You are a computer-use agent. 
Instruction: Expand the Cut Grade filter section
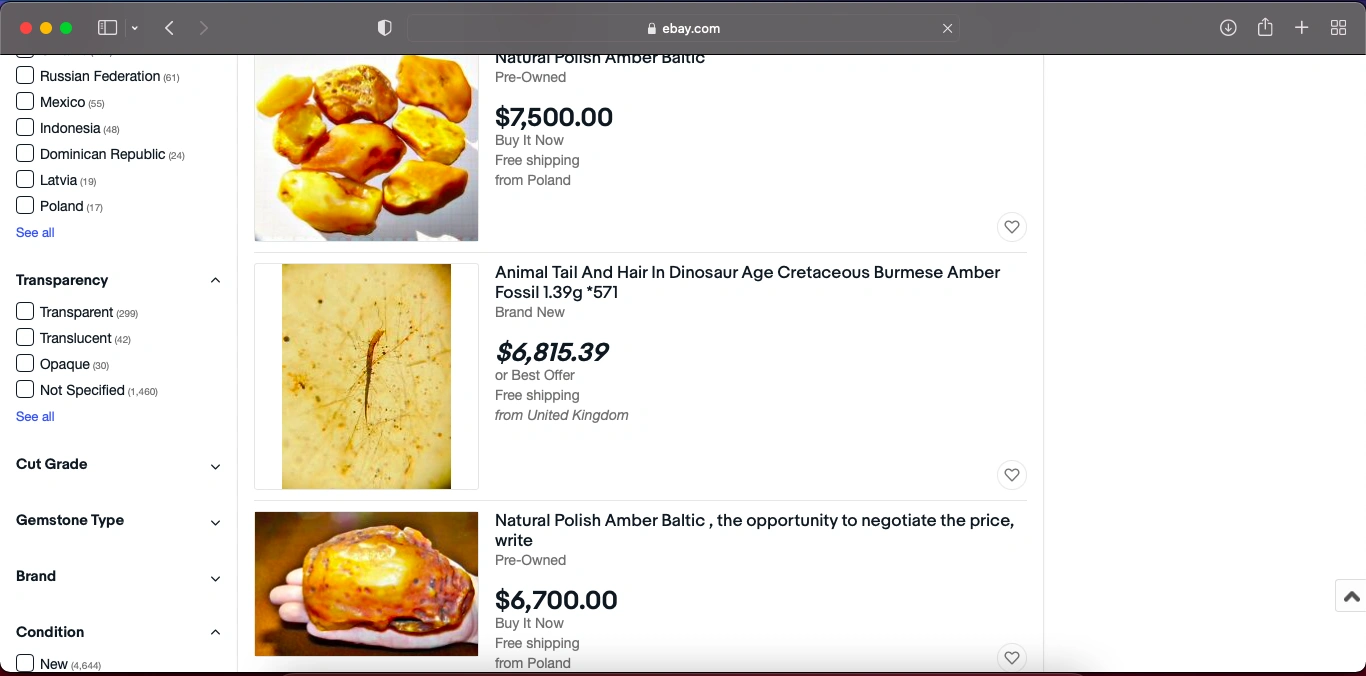(x=215, y=466)
